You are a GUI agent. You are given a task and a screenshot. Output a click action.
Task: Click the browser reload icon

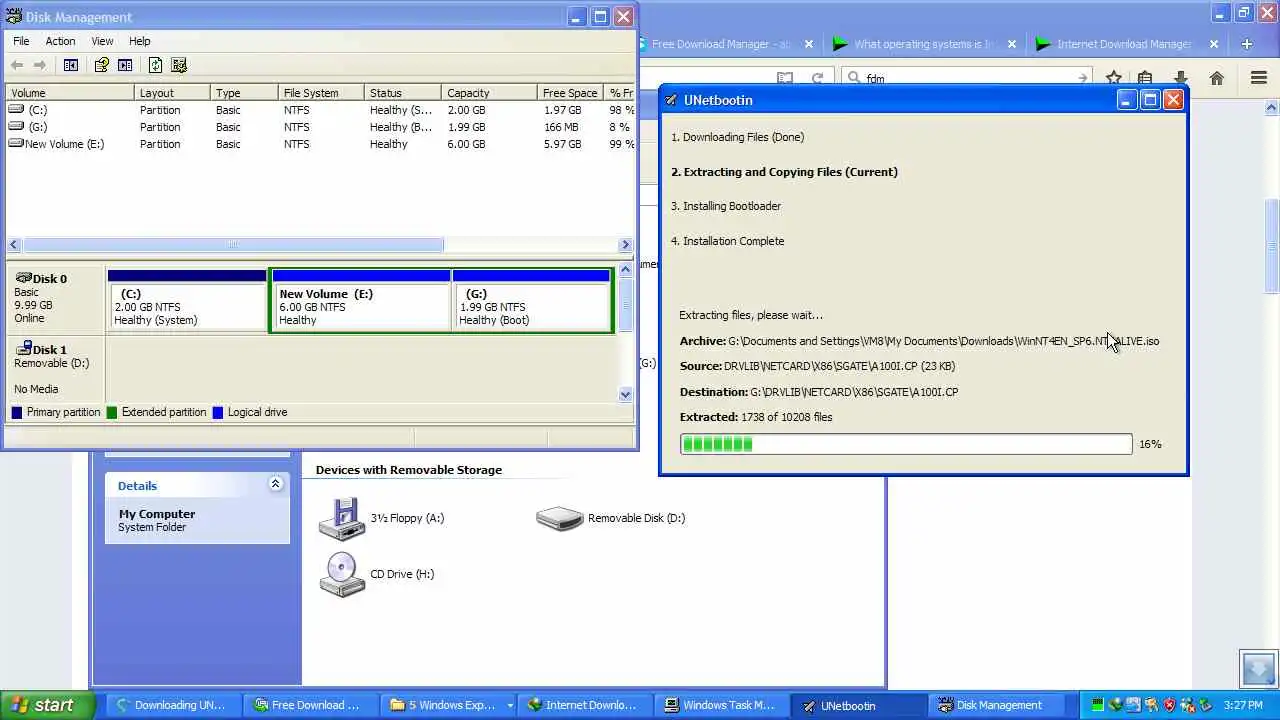click(817, 78)
